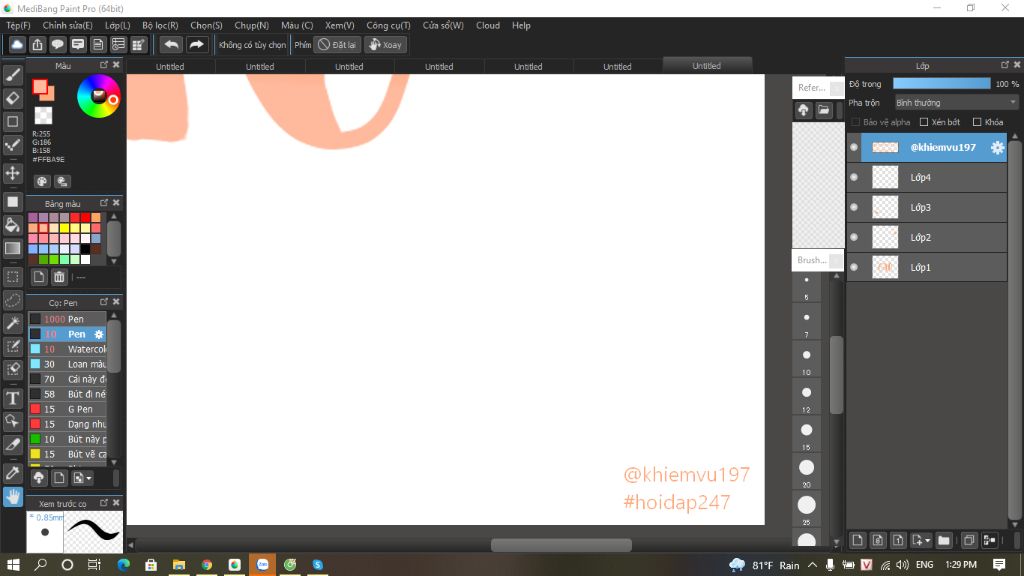Select the Magic Wand tool
The height and width of the screenshot is (576, 1024).
(12, 323)
